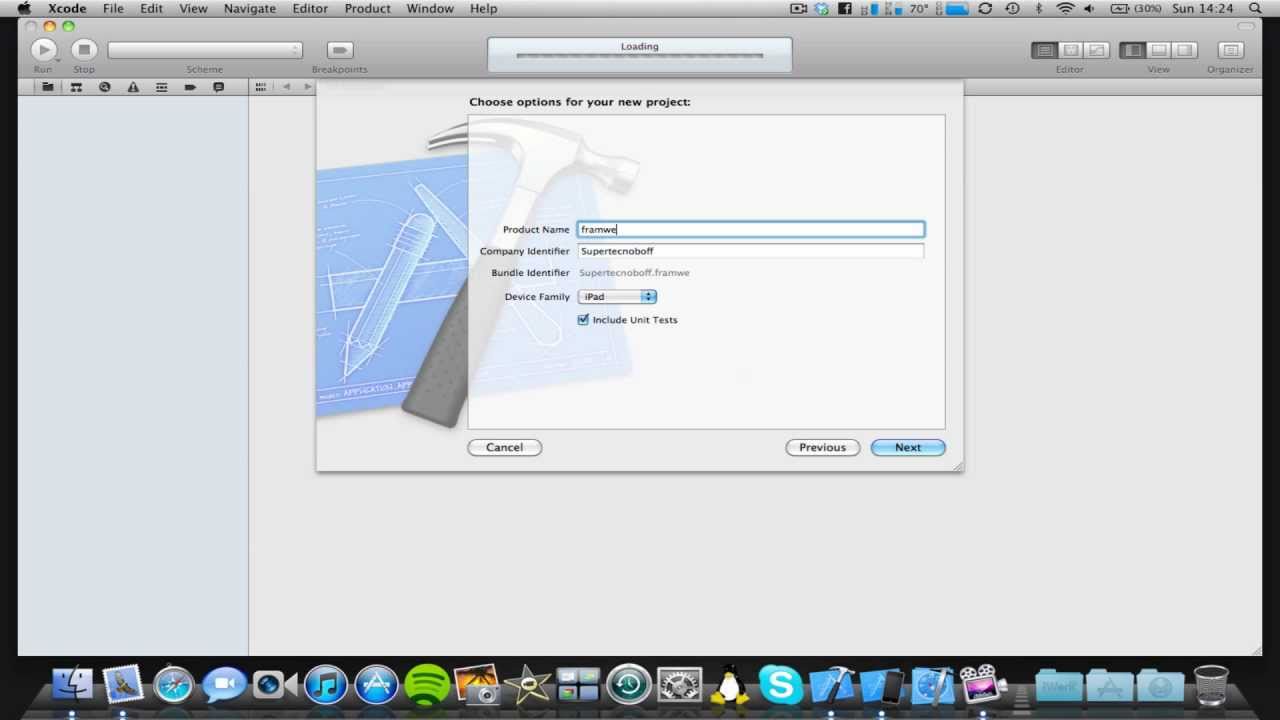Screen dimensions: 1280x720
Task: Select the Assistant editor button
Action: pyautogui.click(x=1070, y=50)
